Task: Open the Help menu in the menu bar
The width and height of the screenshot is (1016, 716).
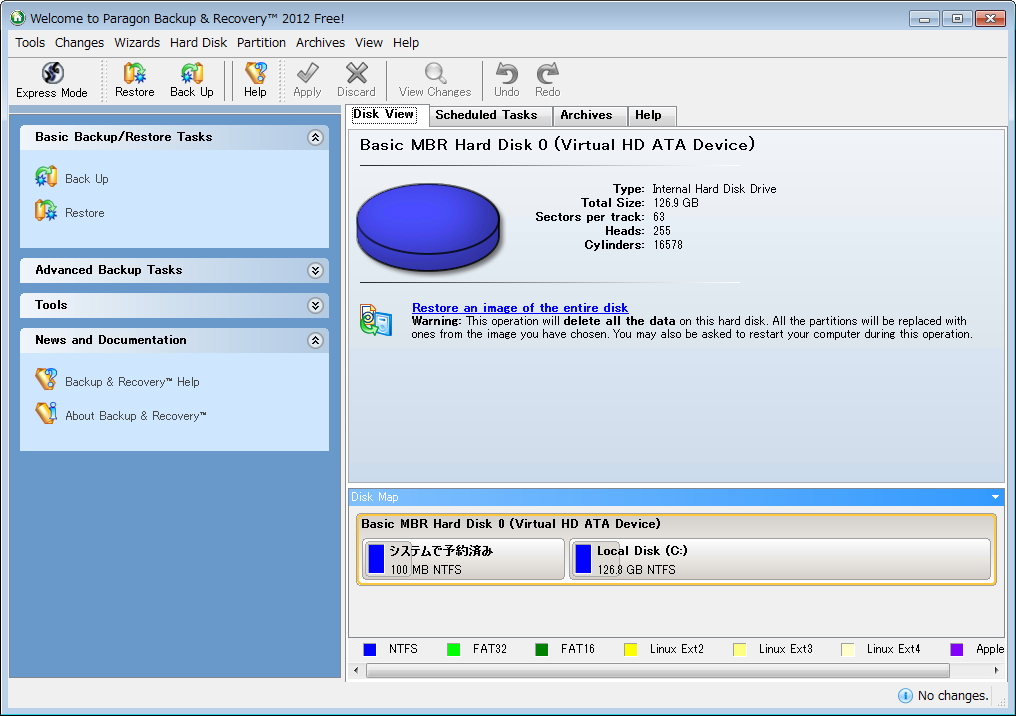Action: [x=406, y=43]
